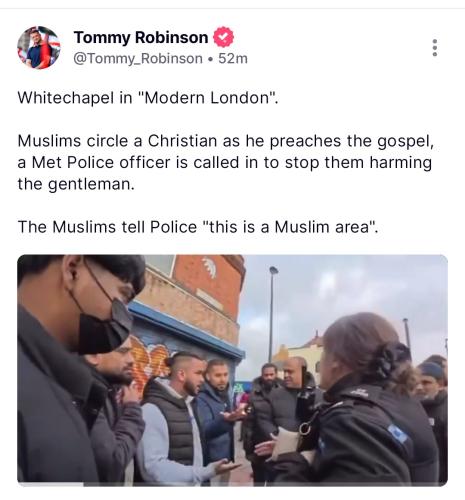Seek using the video progress bar
The width and height of the screenshot is (465, 500).
coord(232,484)
